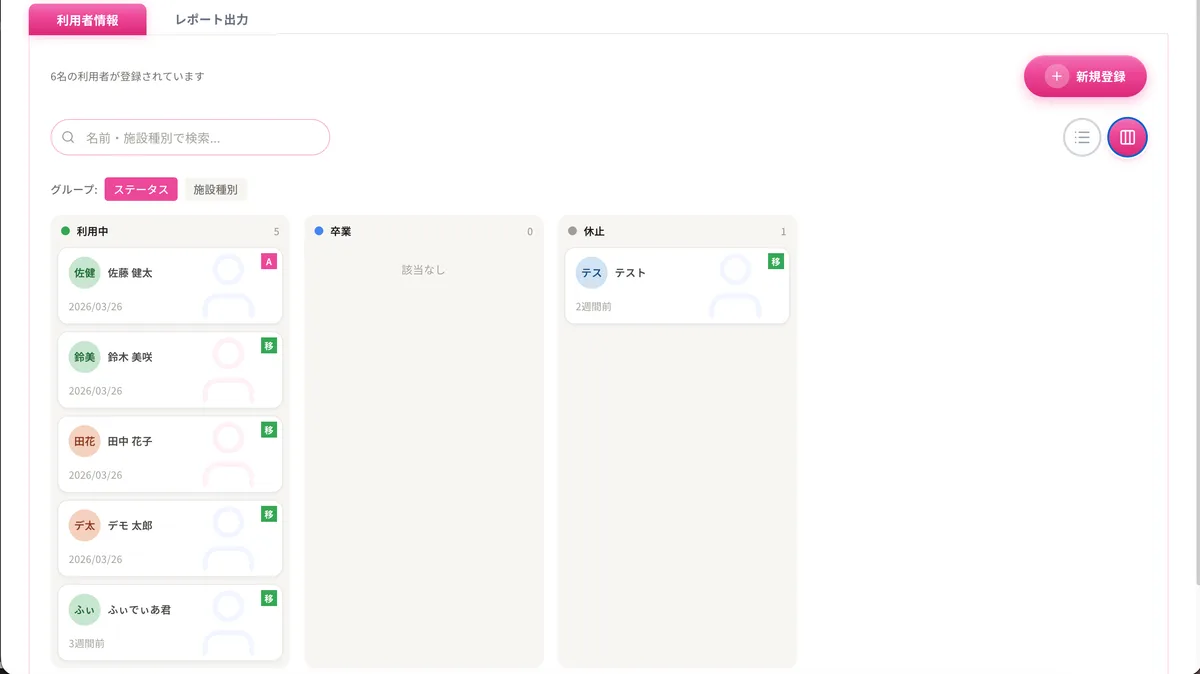This screenshot has width=1200, height=674.
Task: Focus the 名前・施設種別で検索 search field
Action: (x=190, y=138)
